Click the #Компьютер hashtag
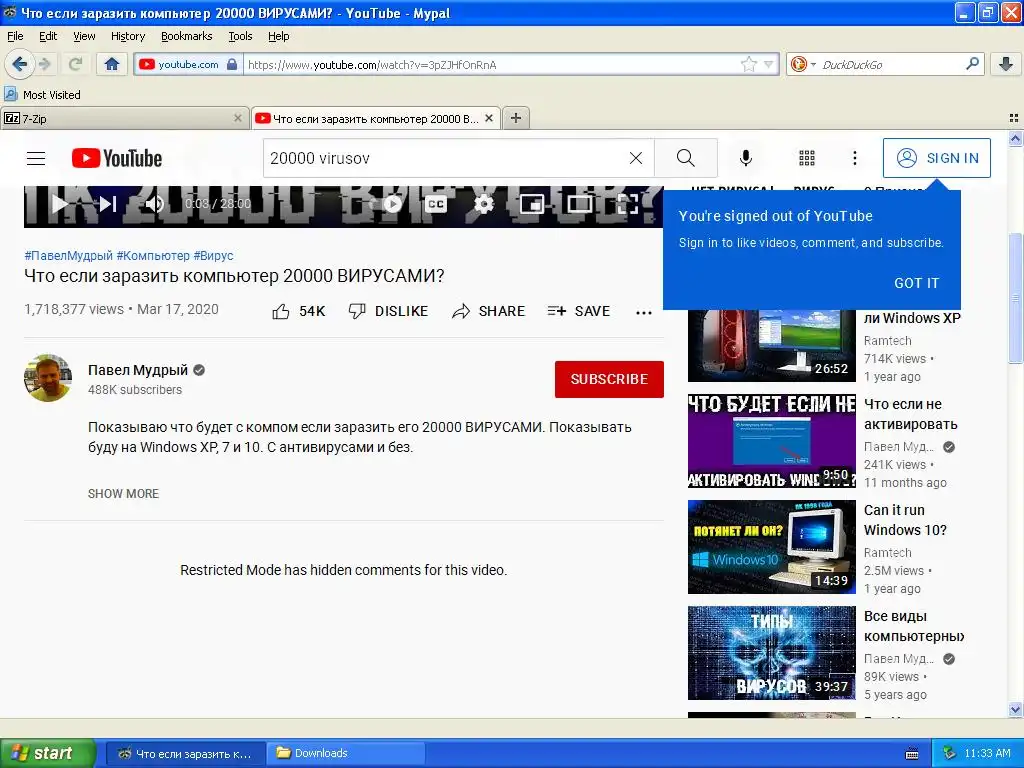The image size is (1024, 768). [x=153, y=256]
